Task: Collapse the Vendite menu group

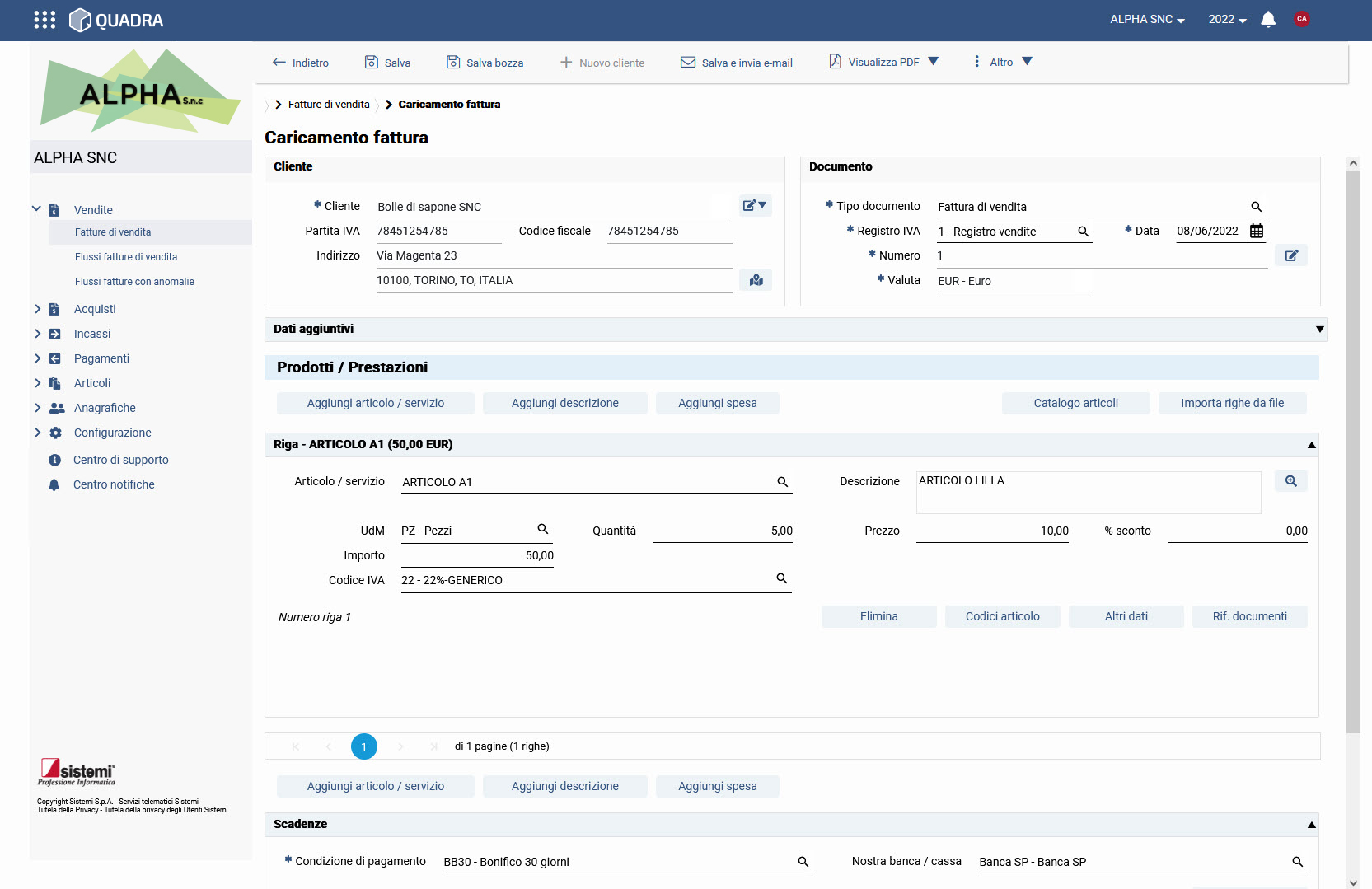Action: click(x=36, y=209)
